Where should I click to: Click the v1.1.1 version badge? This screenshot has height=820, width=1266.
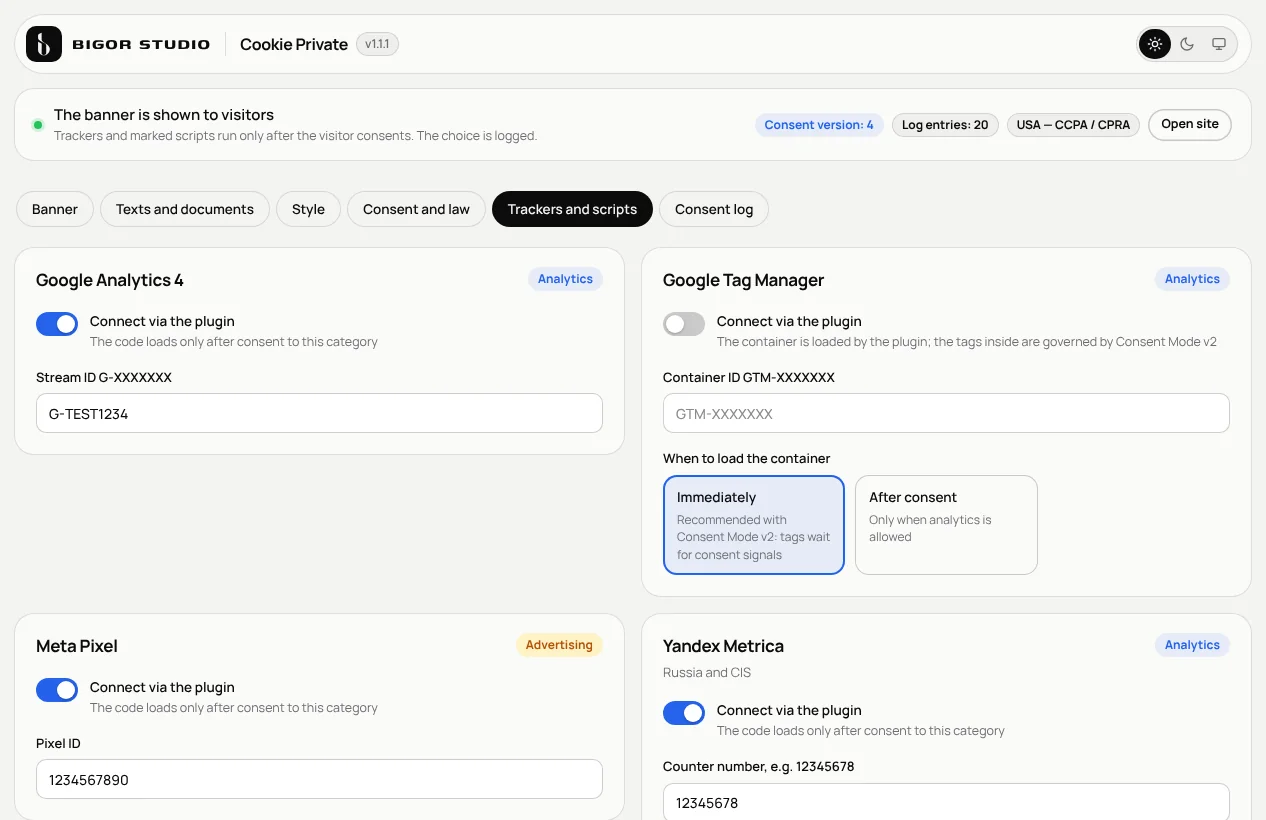[377, 44]
